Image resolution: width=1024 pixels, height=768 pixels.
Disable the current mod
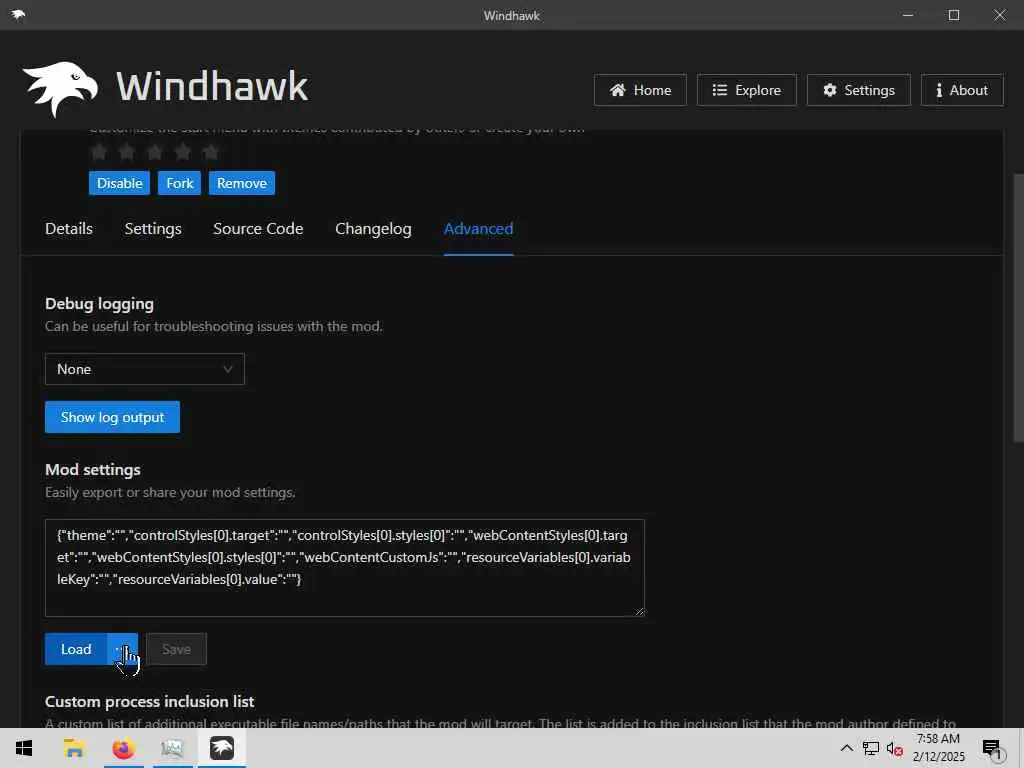[x=120, y=183]
